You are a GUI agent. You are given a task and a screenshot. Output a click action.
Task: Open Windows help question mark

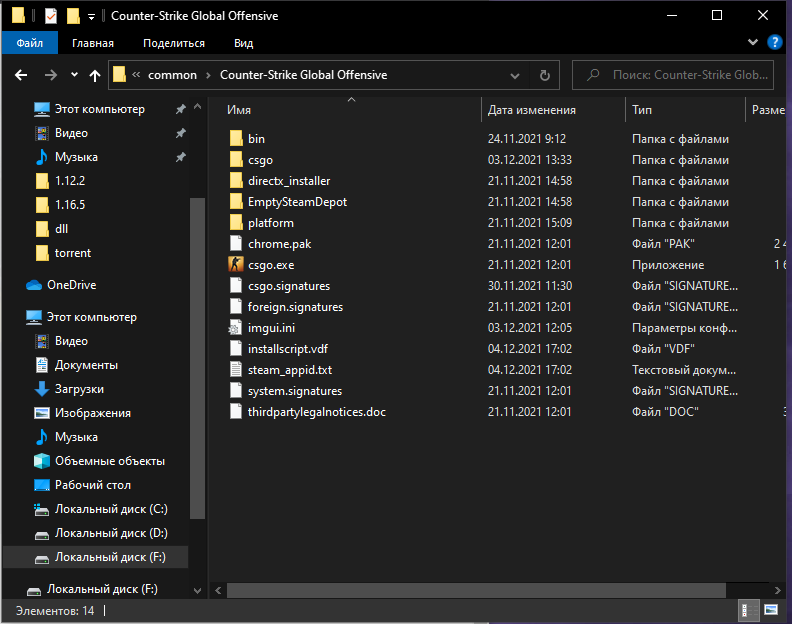pos(774,42)
